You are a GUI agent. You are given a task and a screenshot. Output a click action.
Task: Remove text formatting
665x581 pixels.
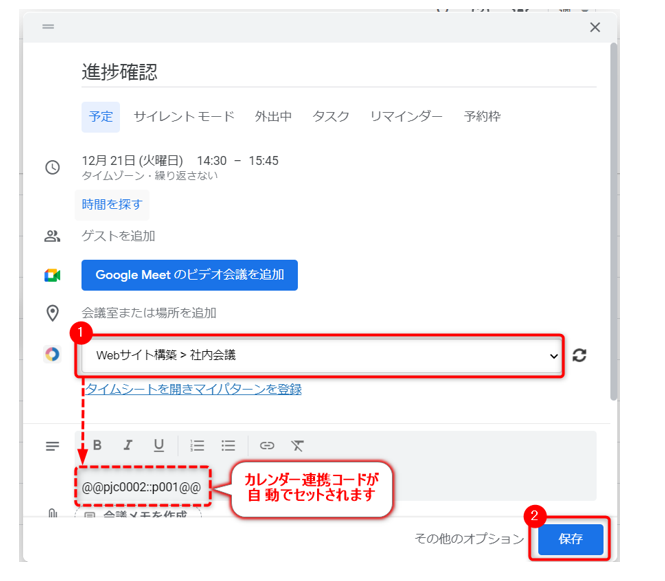click(297, 446)
